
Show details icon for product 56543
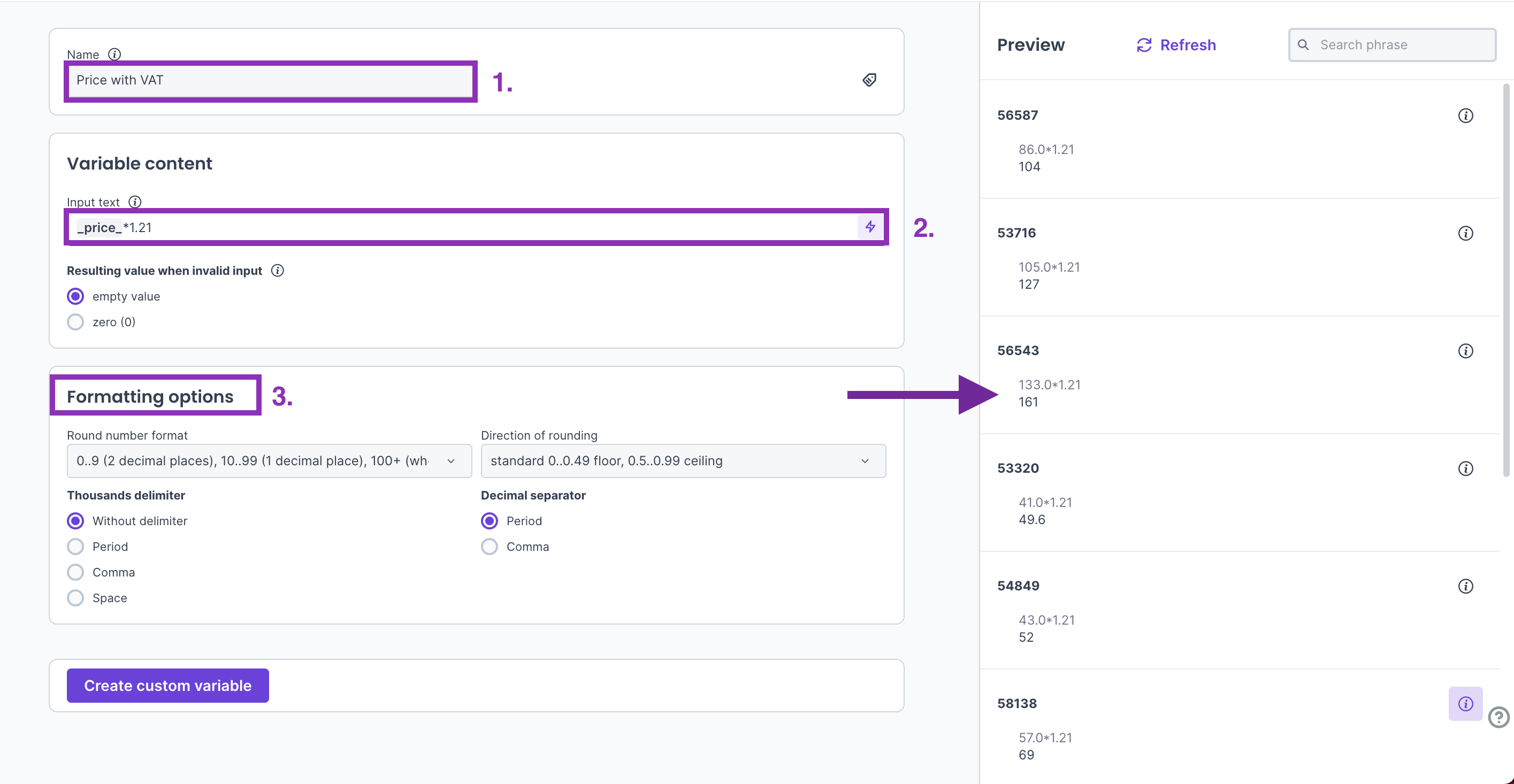point(1465,351)
